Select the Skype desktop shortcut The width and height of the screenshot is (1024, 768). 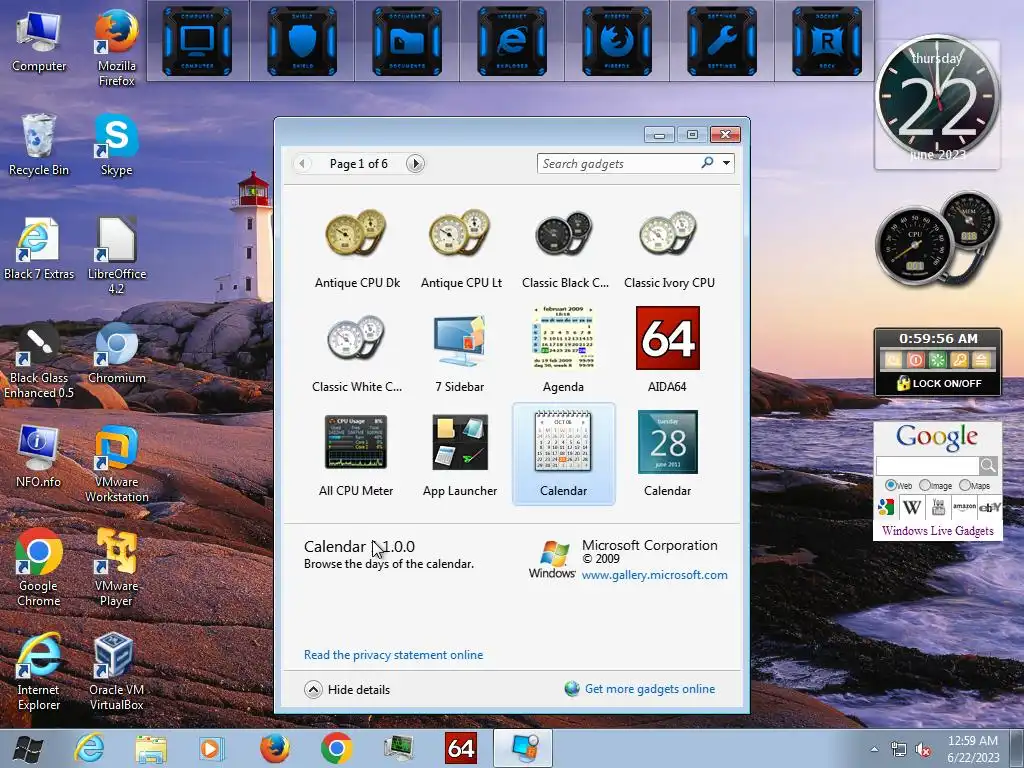[x=116, y=145]
